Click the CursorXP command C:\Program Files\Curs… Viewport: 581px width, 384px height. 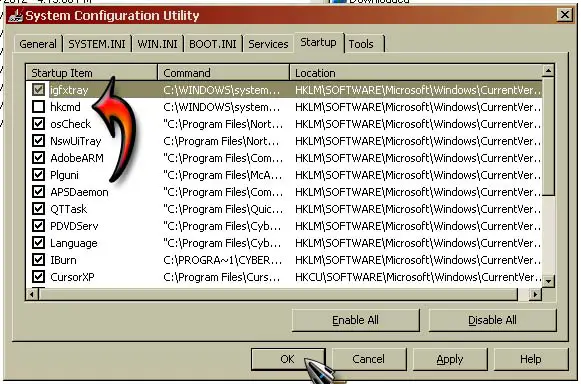tap(222, 277)
